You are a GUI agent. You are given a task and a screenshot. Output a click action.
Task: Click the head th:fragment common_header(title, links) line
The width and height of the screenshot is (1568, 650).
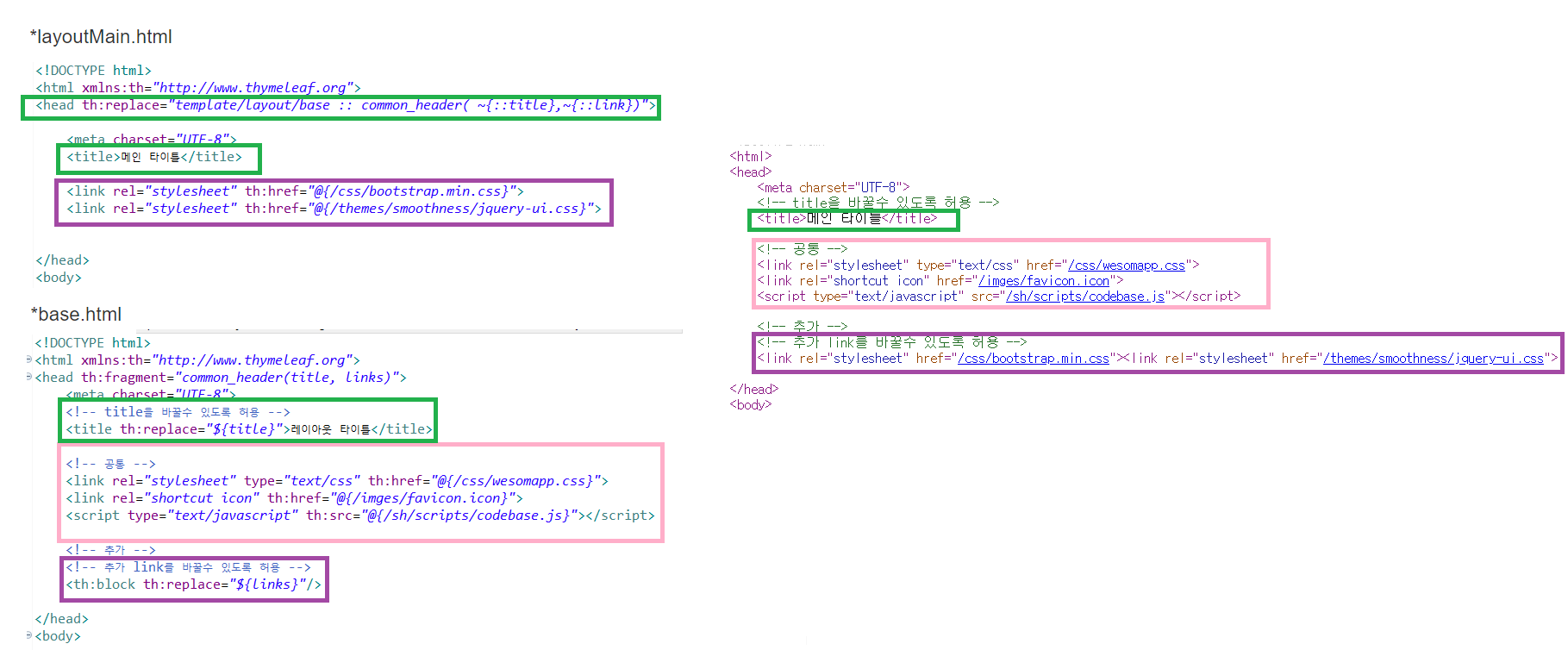pos(221,378)
